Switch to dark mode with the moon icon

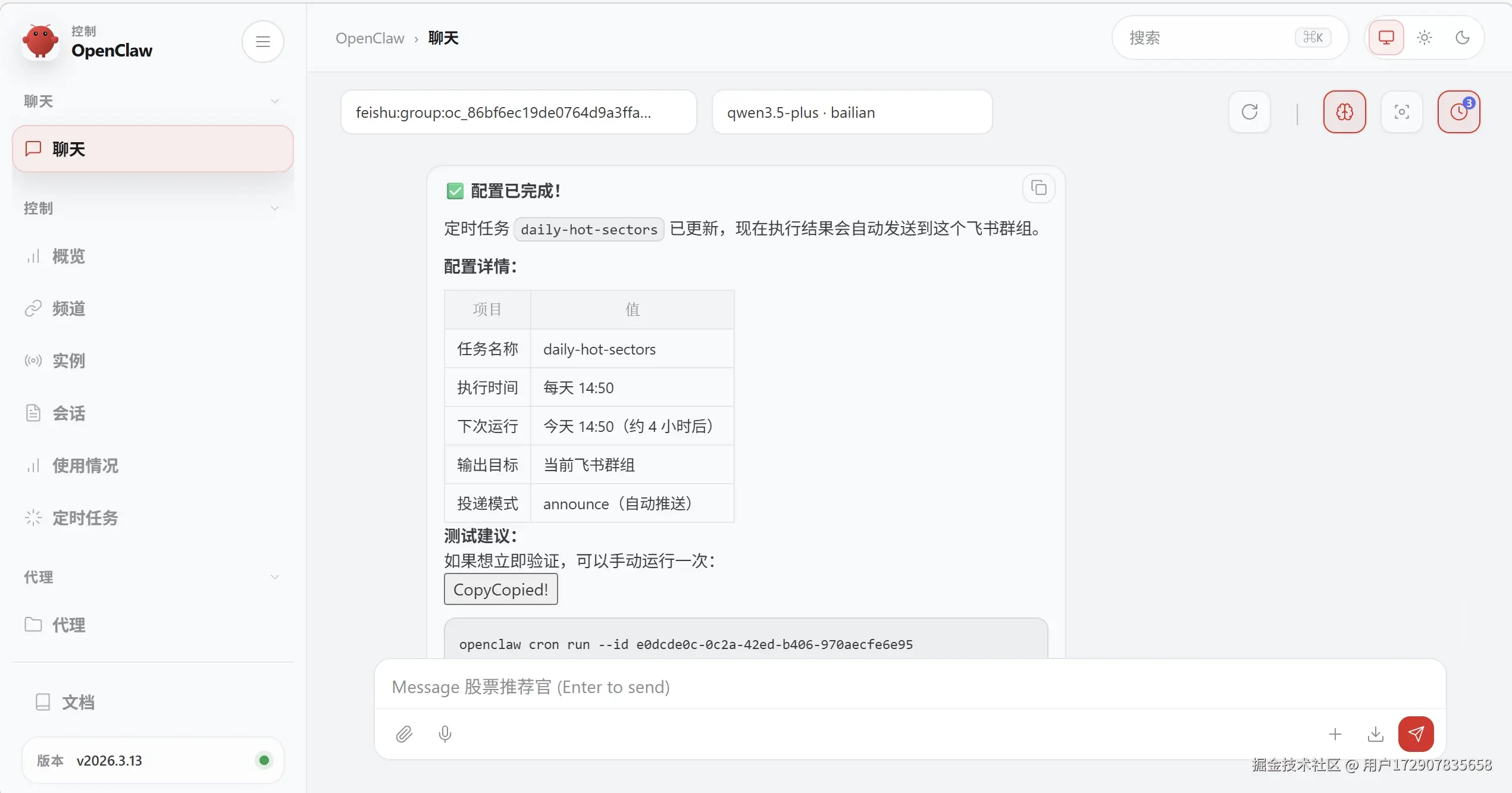click(1463, 37)
